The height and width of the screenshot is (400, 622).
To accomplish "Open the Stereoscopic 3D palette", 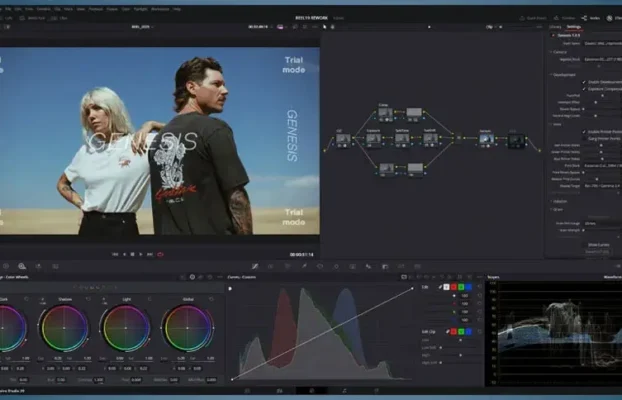I will click(417, 266).
